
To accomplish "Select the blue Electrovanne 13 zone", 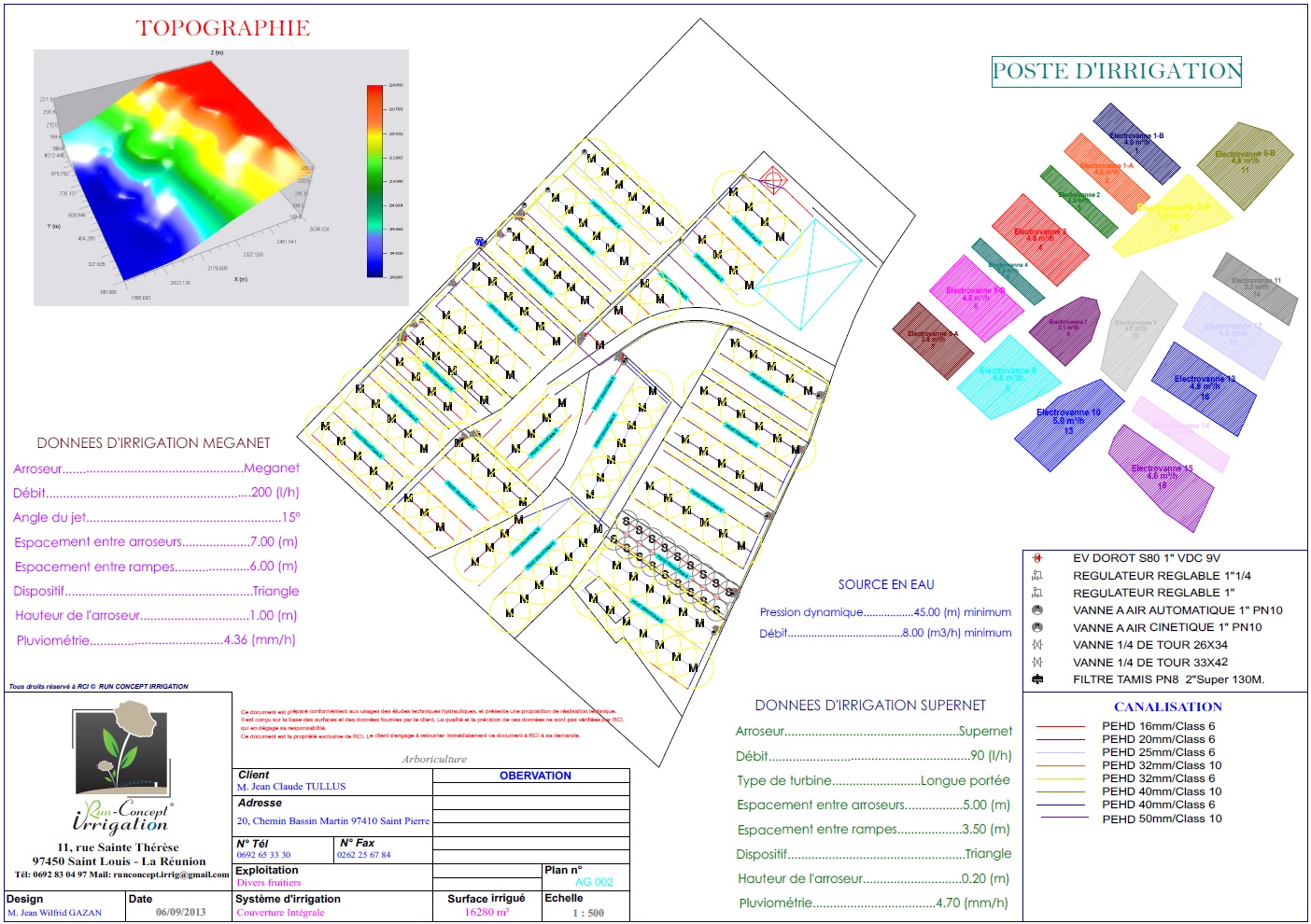I will 1204,388.
